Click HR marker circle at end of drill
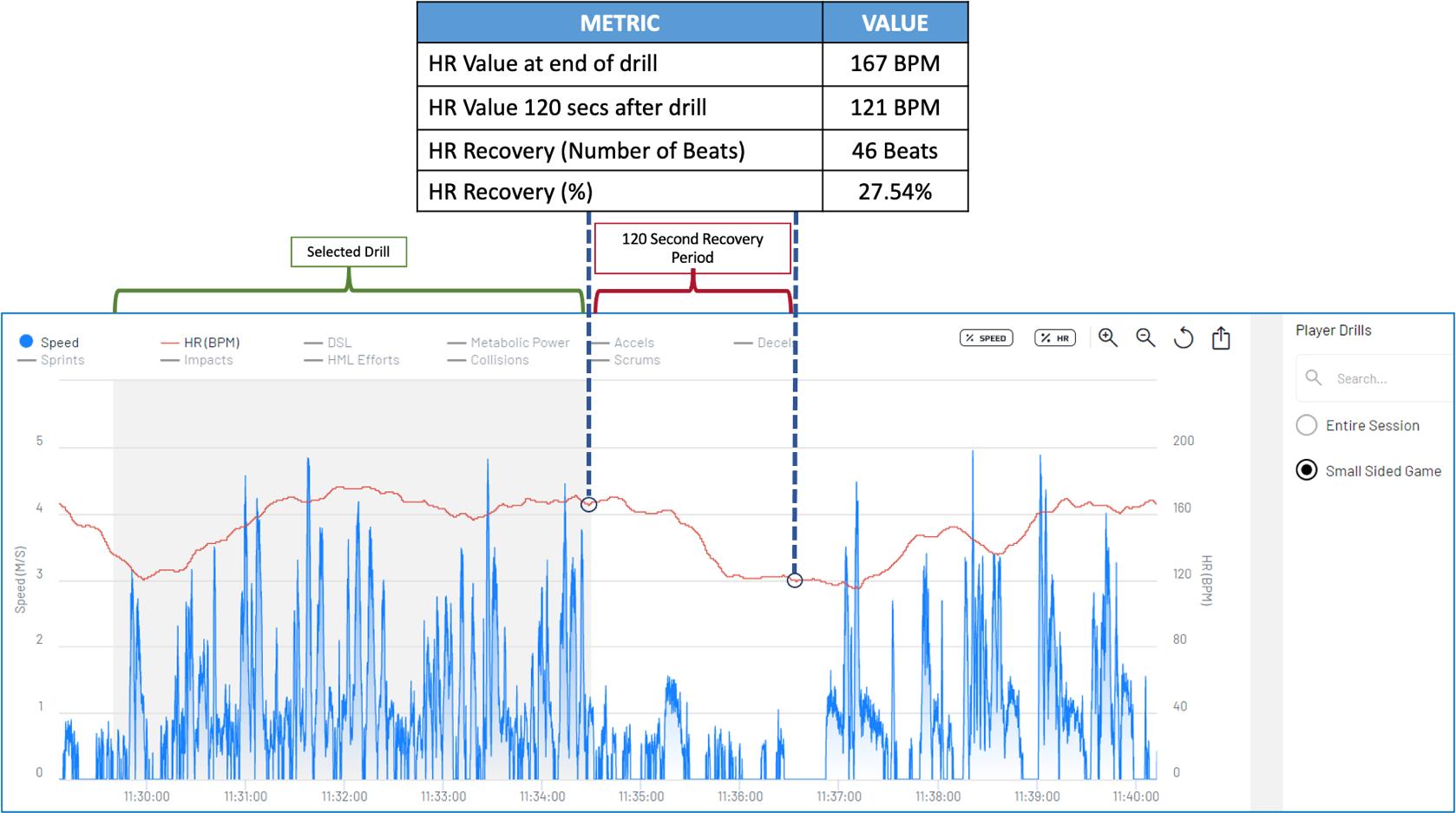The width and height of the screenshot is (1456, 813). (x=588, y=503)
